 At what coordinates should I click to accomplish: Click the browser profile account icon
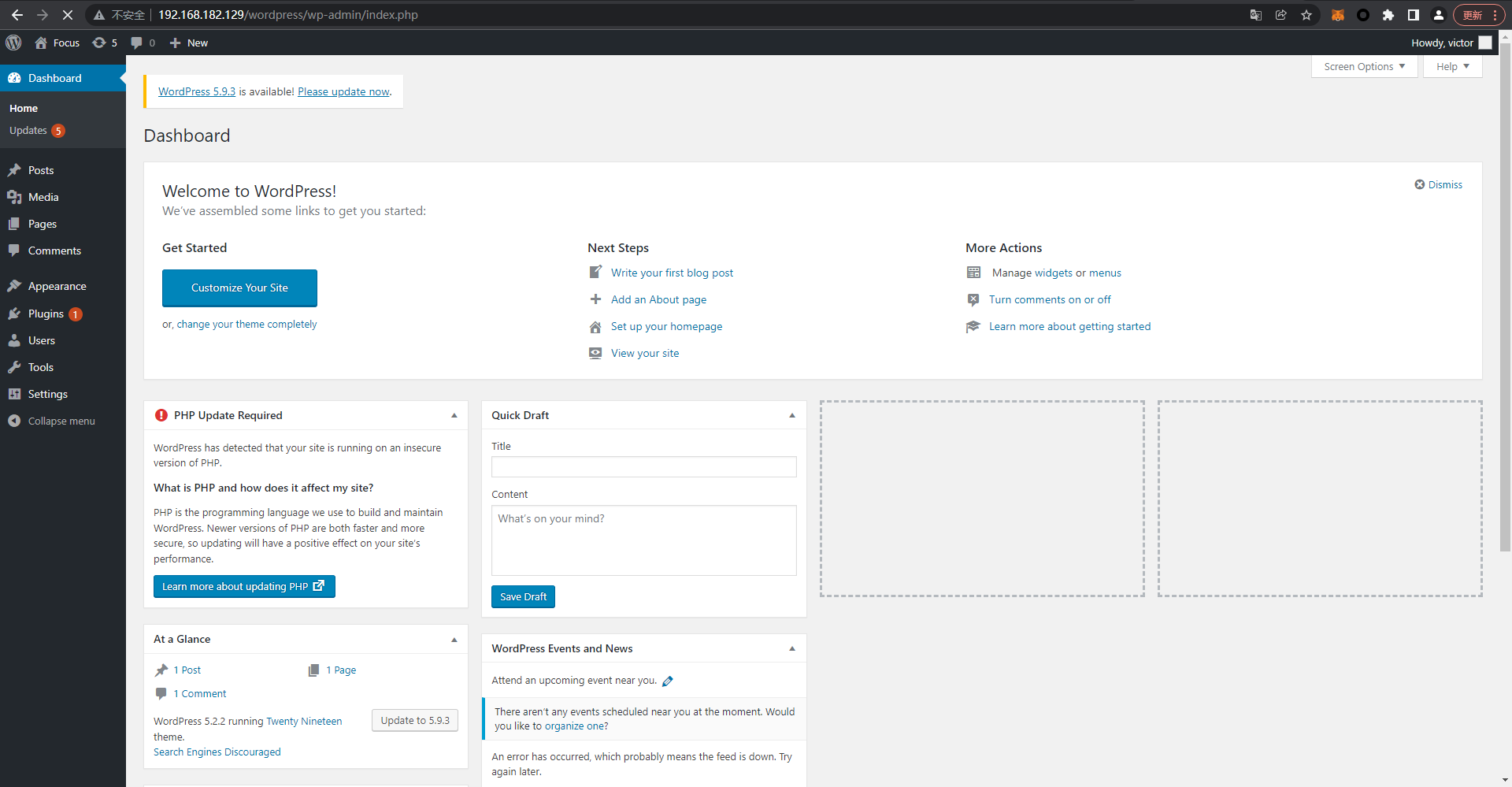tap(1439, 15)
